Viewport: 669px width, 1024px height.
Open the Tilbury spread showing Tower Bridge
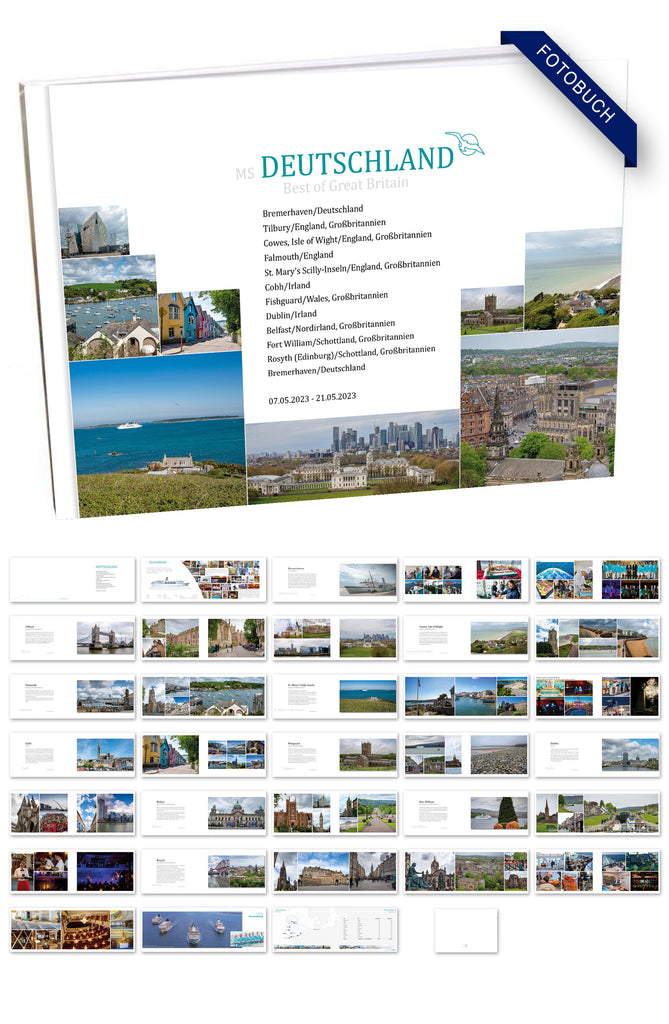coord(73,638)
